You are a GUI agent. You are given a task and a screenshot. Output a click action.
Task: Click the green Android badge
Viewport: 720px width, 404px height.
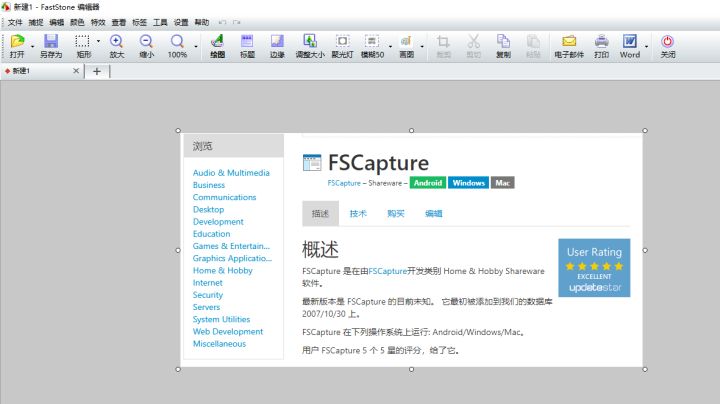point(428,183)
